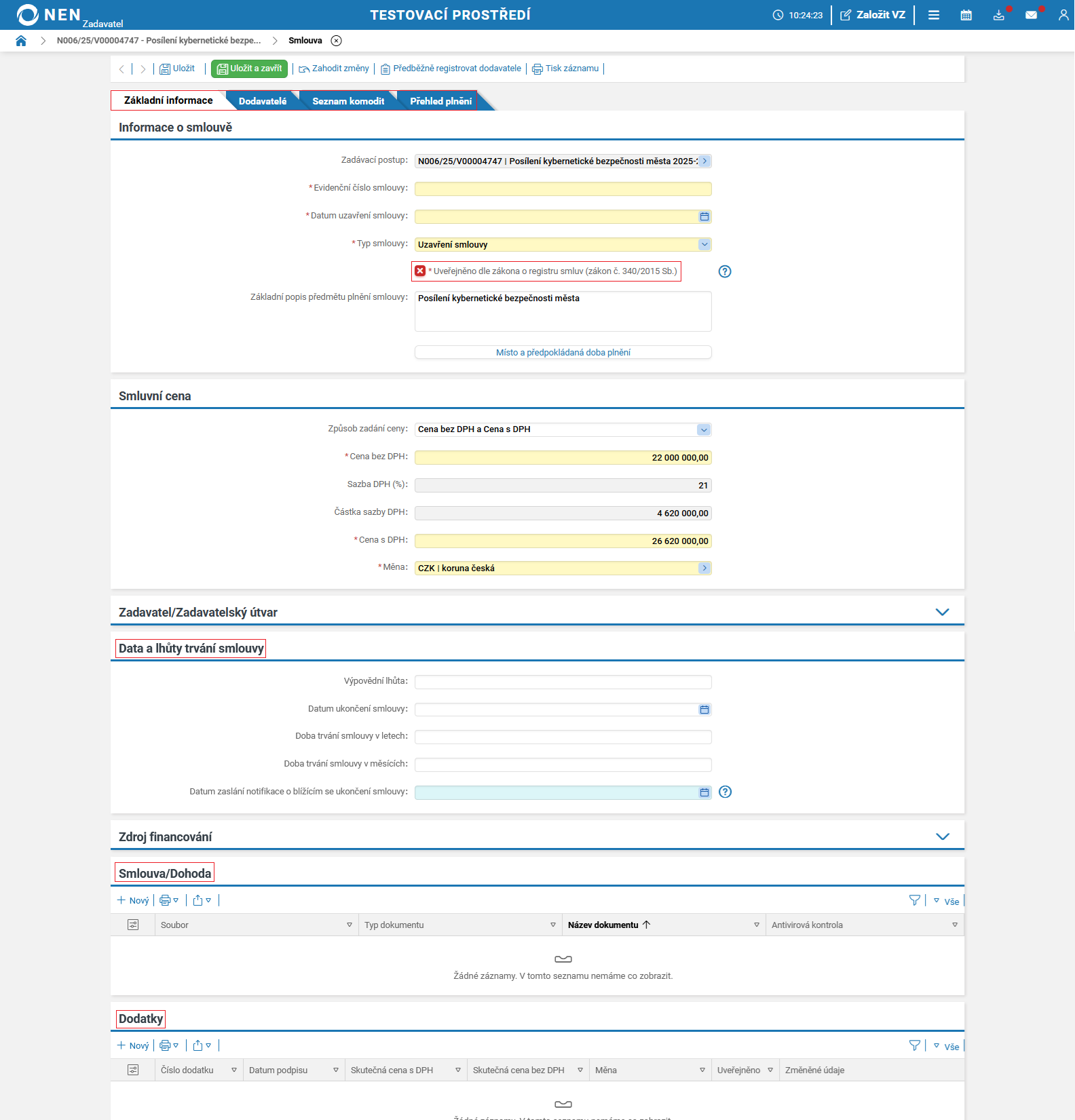Click the Uložit a zavřít button

pos(249,69)
